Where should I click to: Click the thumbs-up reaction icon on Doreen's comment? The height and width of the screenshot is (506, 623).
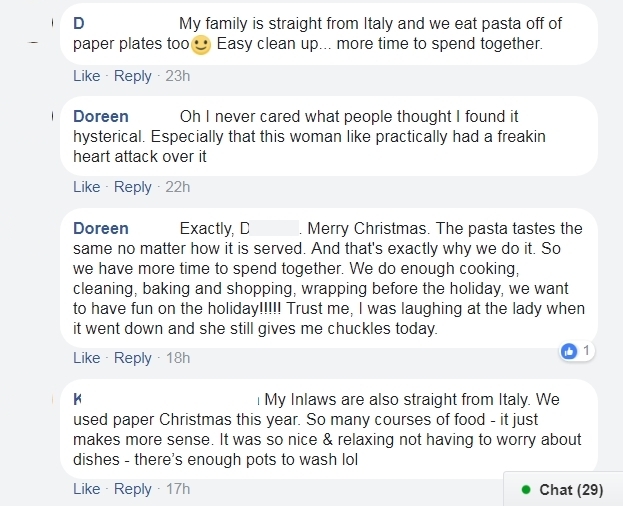click(x=569, y=351)
